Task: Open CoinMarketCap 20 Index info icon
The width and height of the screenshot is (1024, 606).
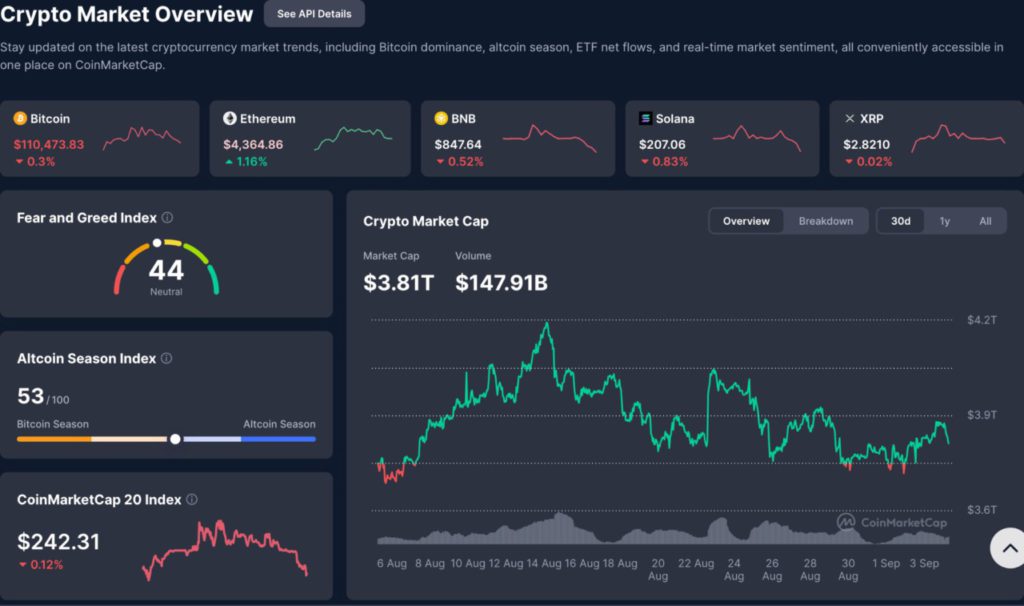Action: tap(192, 500)
